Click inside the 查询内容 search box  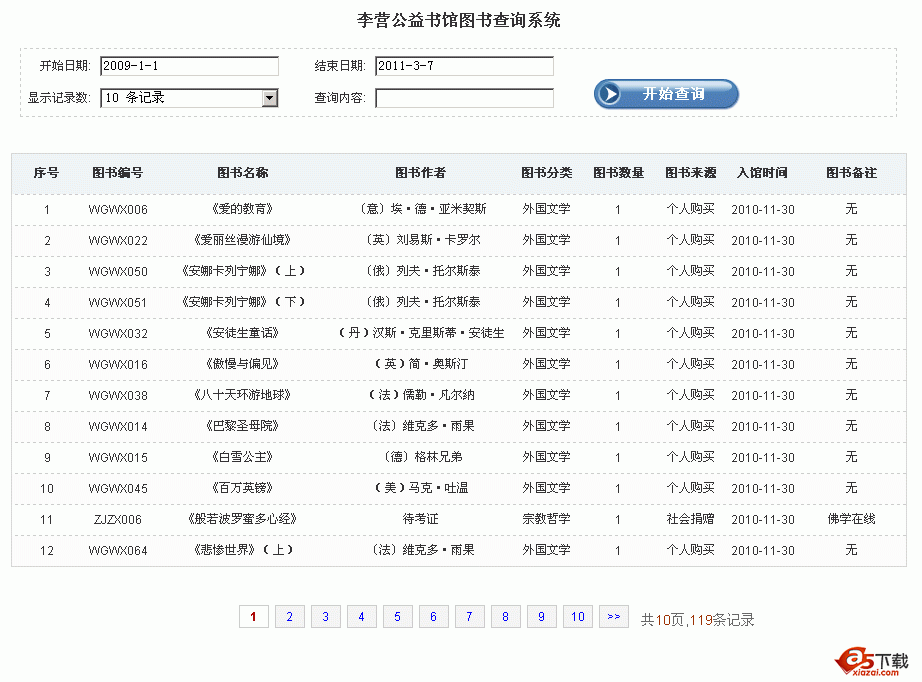tap(464, 99)
